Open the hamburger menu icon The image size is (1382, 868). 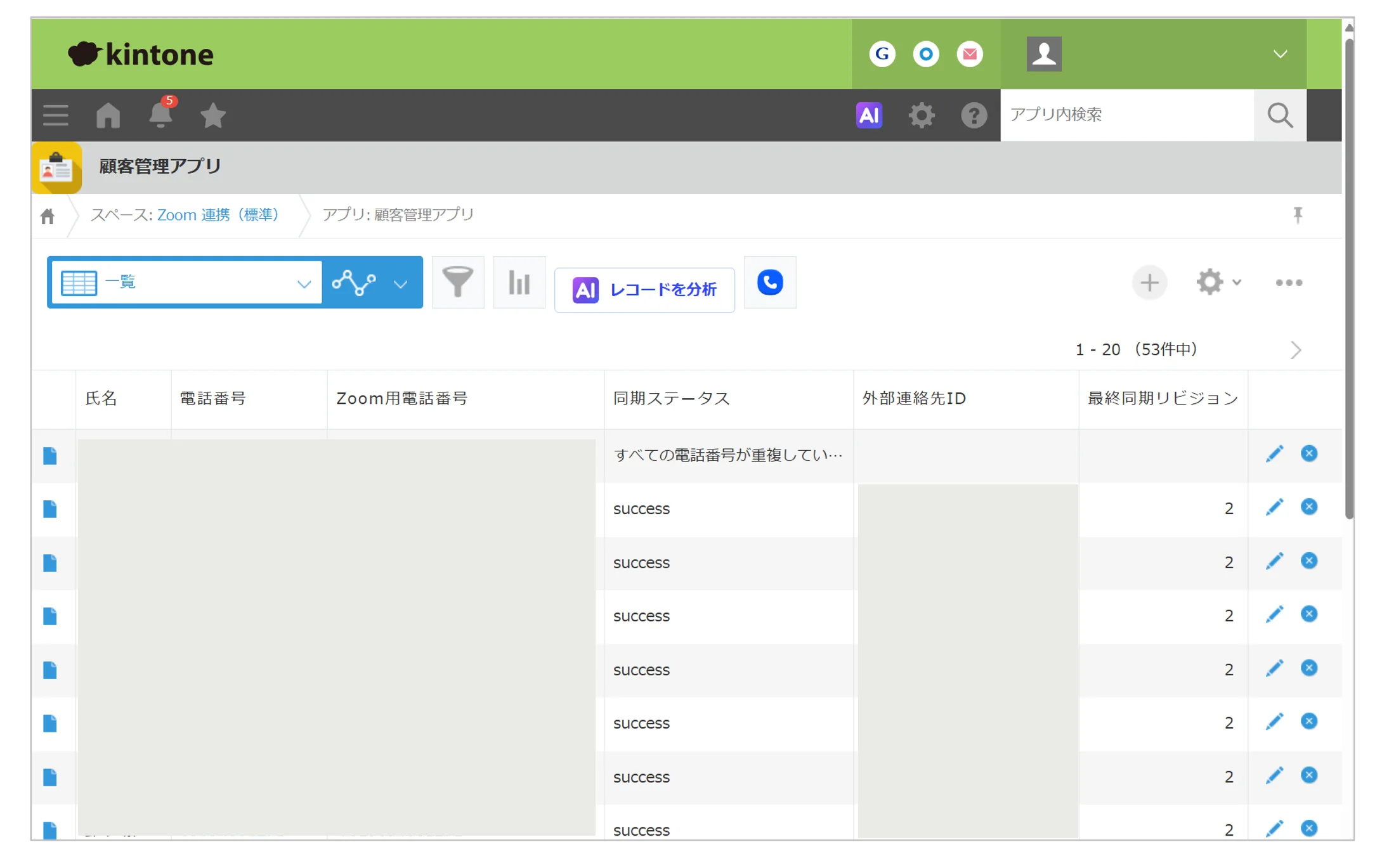pyautogui.click(x=56, y=115)
